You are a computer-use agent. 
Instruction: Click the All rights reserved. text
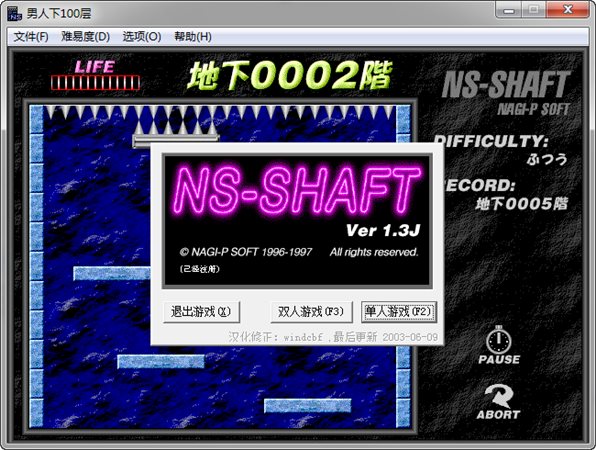(x=374, y=252)
